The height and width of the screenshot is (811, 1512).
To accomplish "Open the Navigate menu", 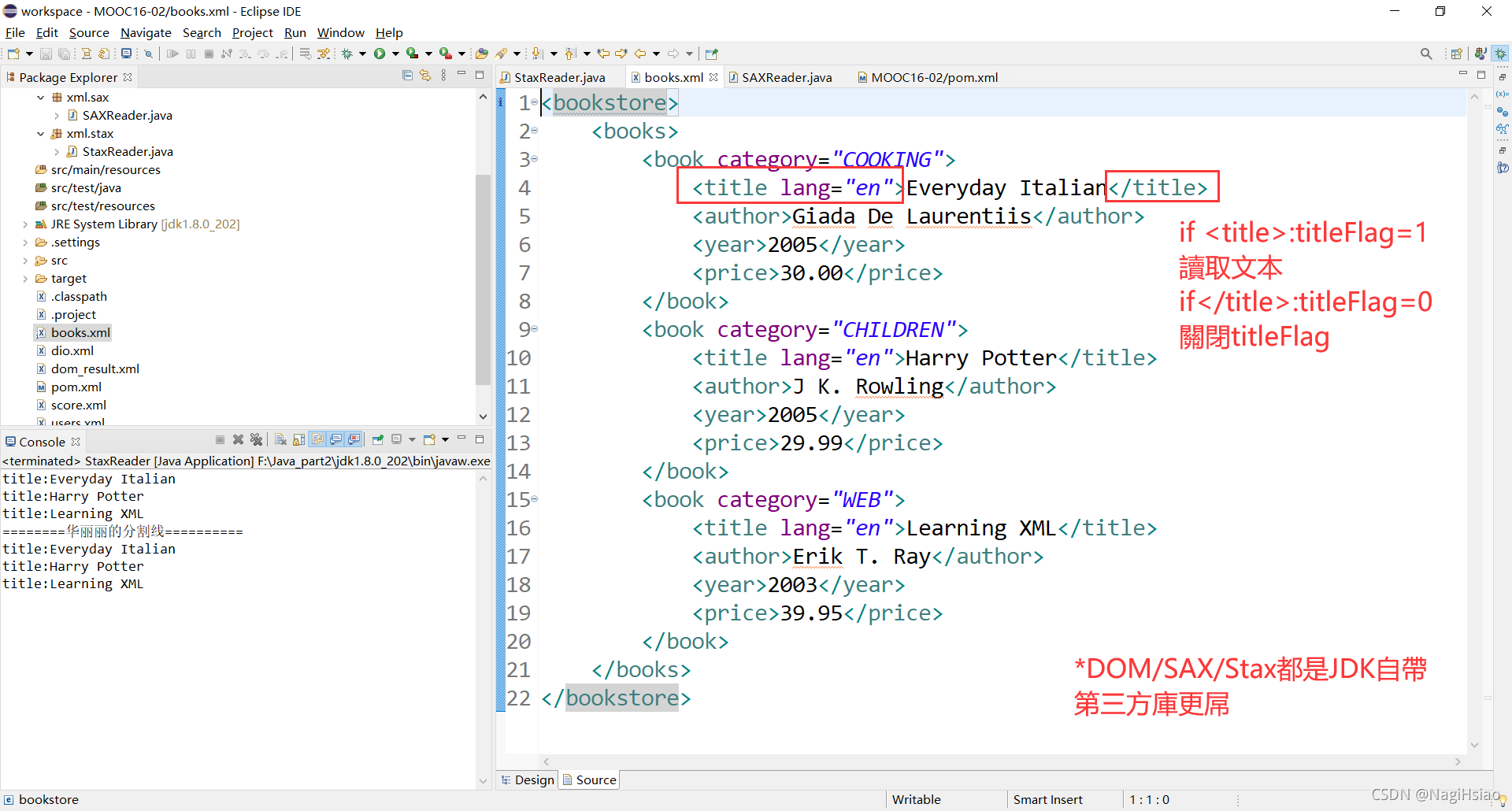I will click(x=146, y=32).
